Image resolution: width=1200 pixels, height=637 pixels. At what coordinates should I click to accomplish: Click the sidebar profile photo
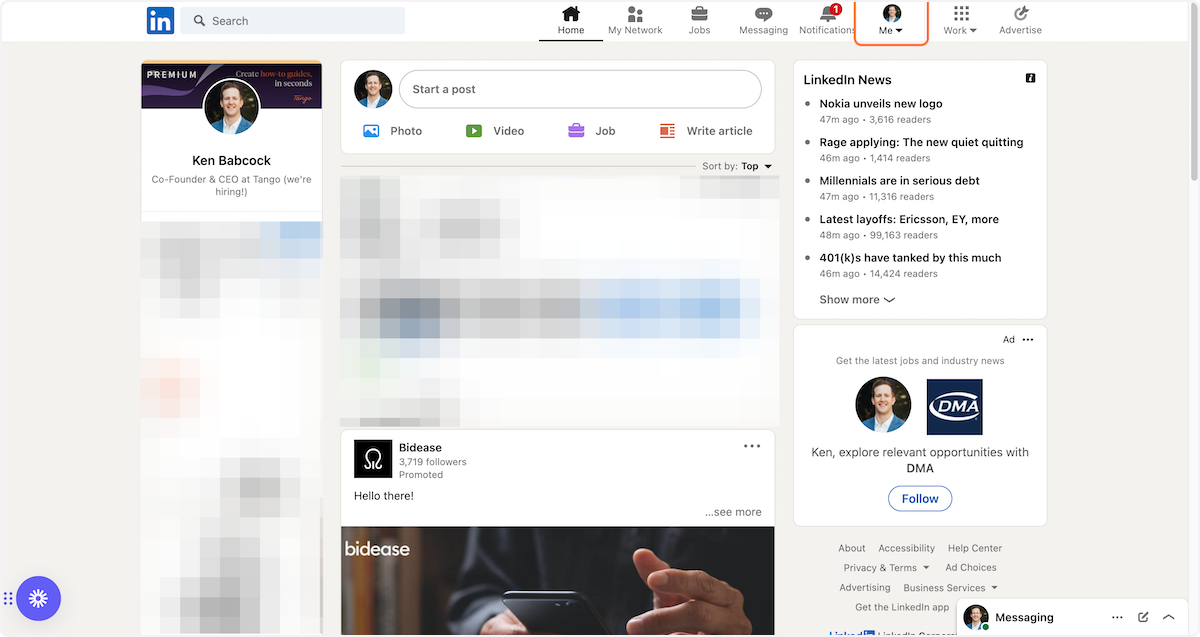pyautogui.click(x=231, y=106)
